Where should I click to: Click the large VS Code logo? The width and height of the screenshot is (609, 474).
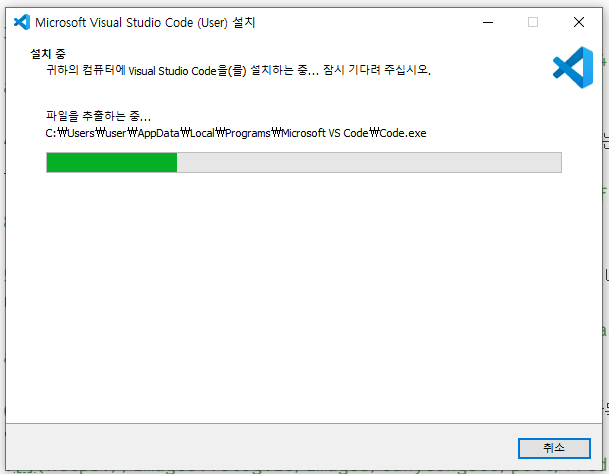pyautogui.click(x=573, y=68)
